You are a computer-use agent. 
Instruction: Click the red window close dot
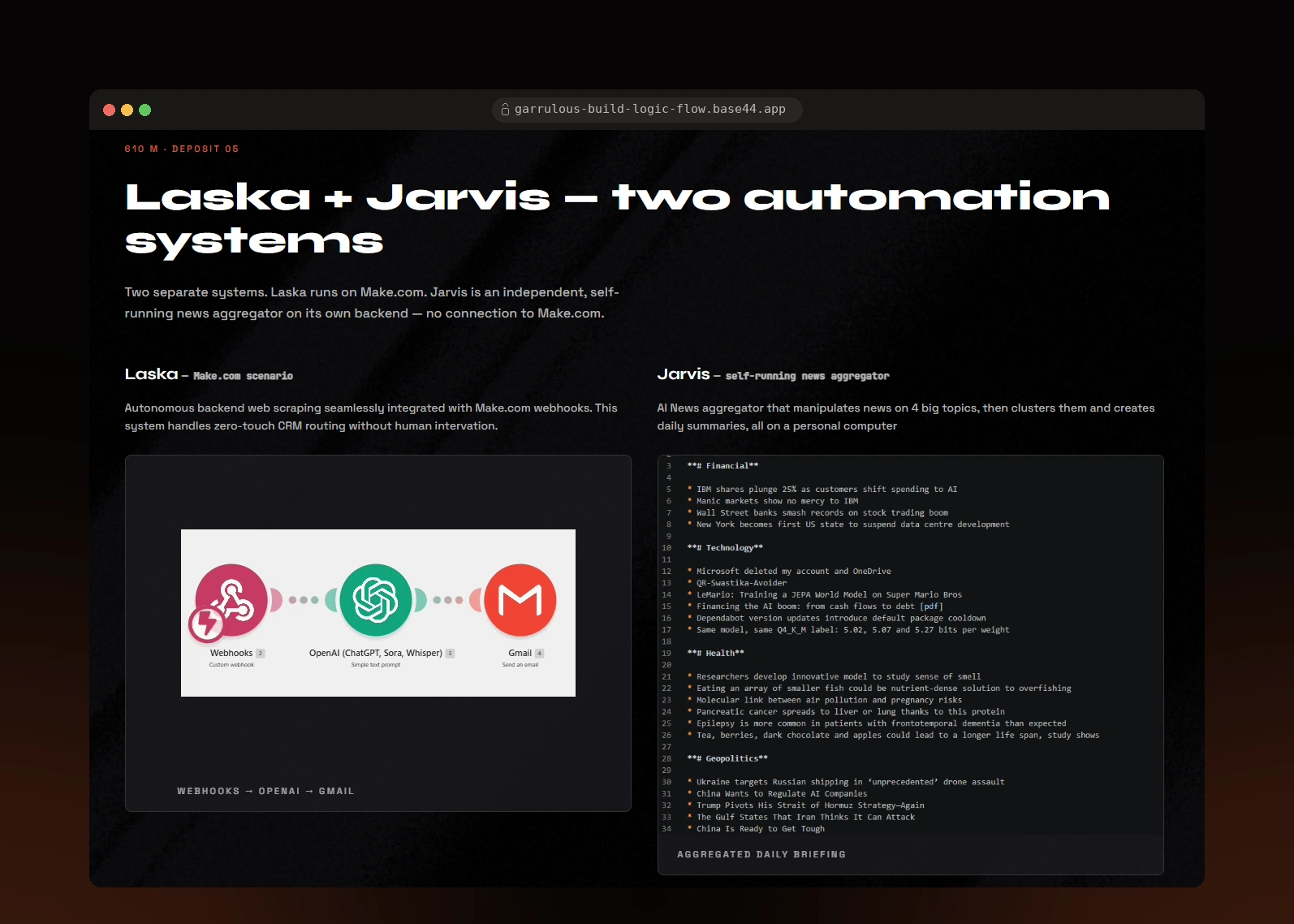pos(109,110)
